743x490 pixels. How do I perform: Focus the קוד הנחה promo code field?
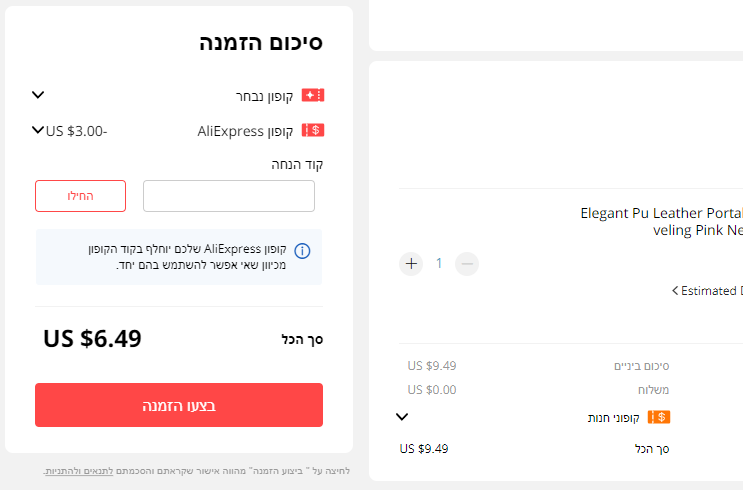229,196
